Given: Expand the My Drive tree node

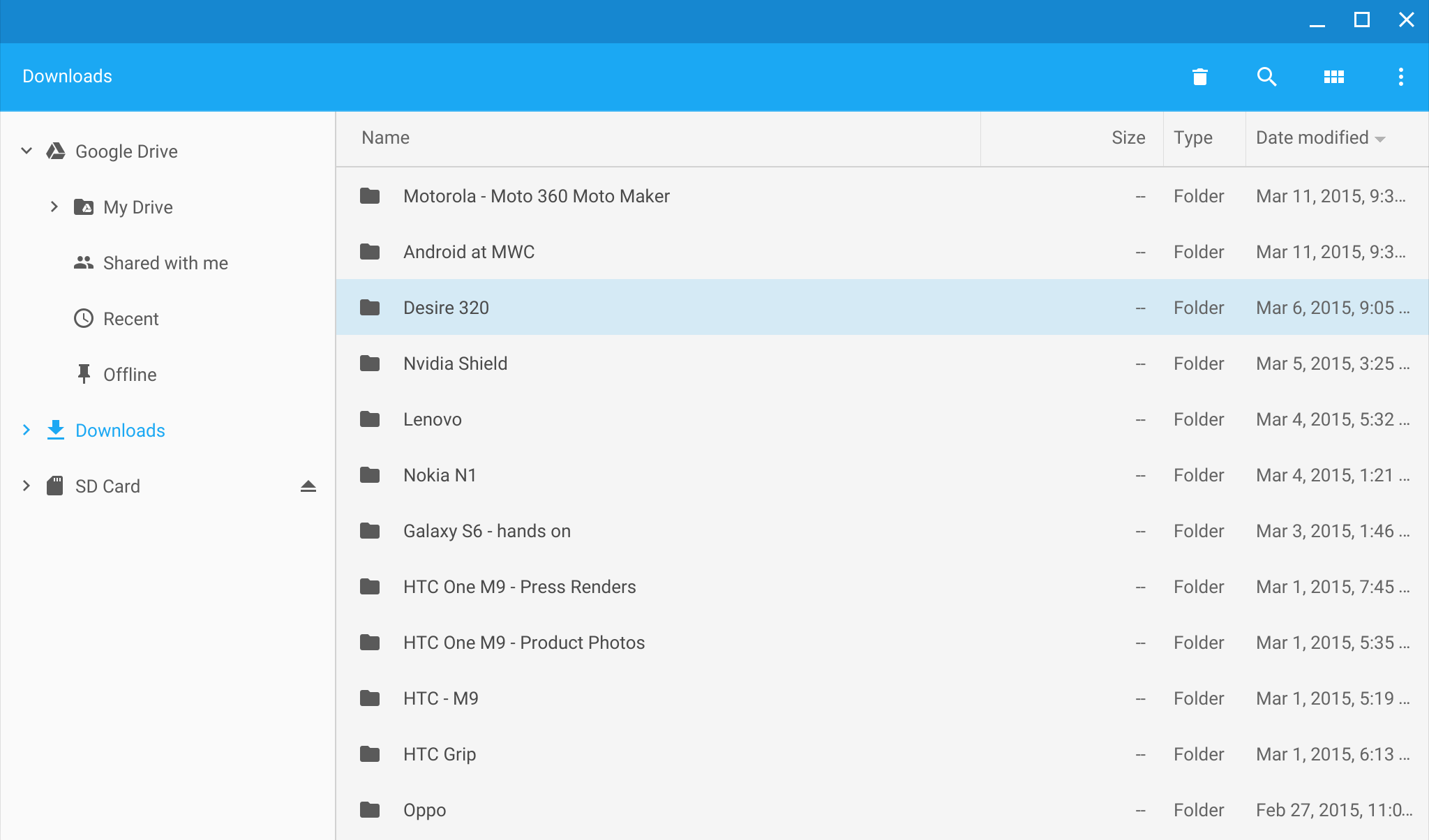Looking at the screenshot, I should pyautogui.click(x=54, y=207).
